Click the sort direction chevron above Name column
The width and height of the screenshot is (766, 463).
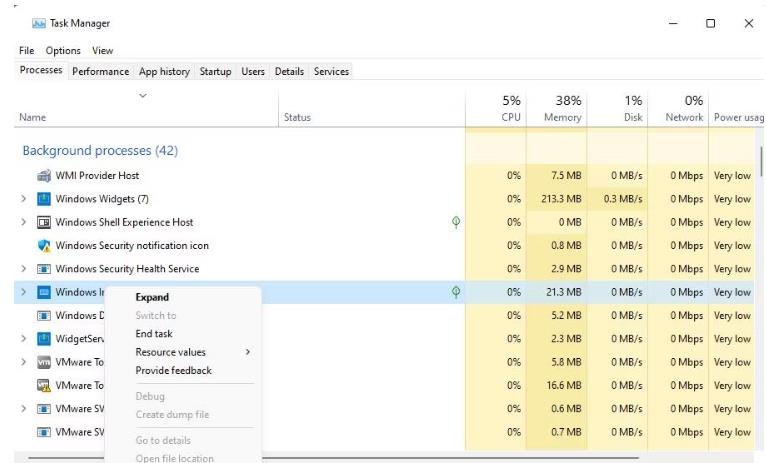tap(143, 95)
